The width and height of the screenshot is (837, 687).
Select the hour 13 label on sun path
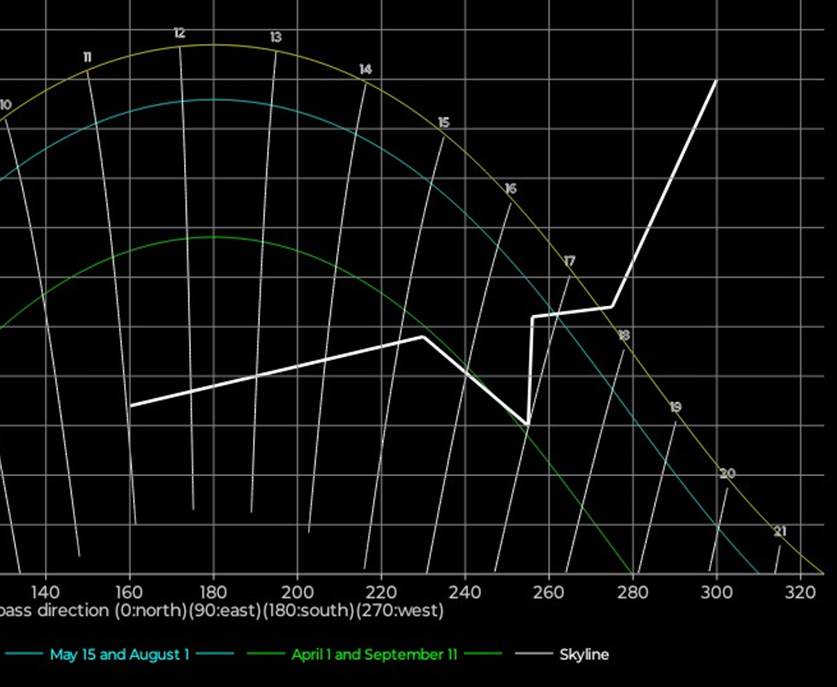point(275,37)
